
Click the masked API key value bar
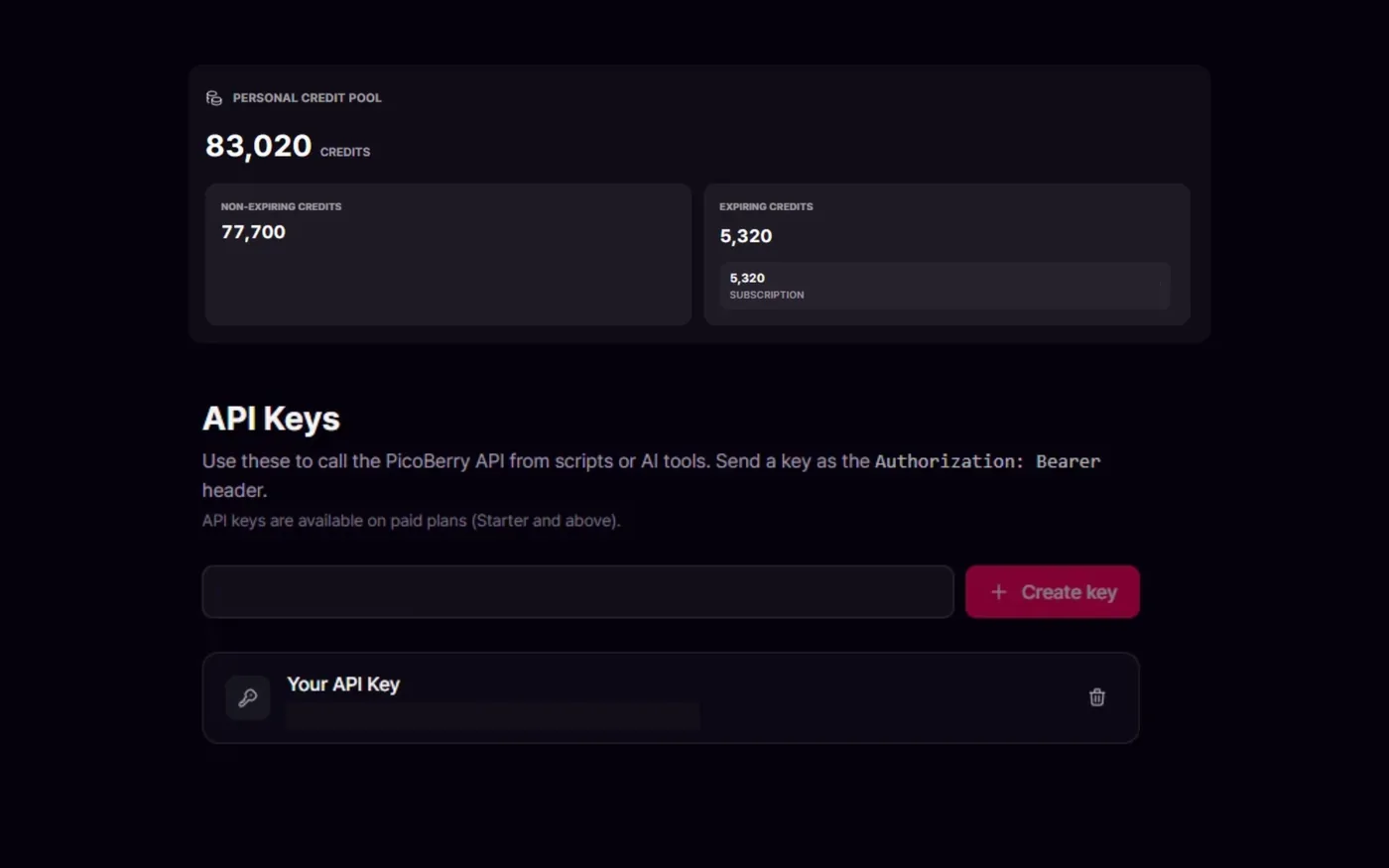[492, 716]
